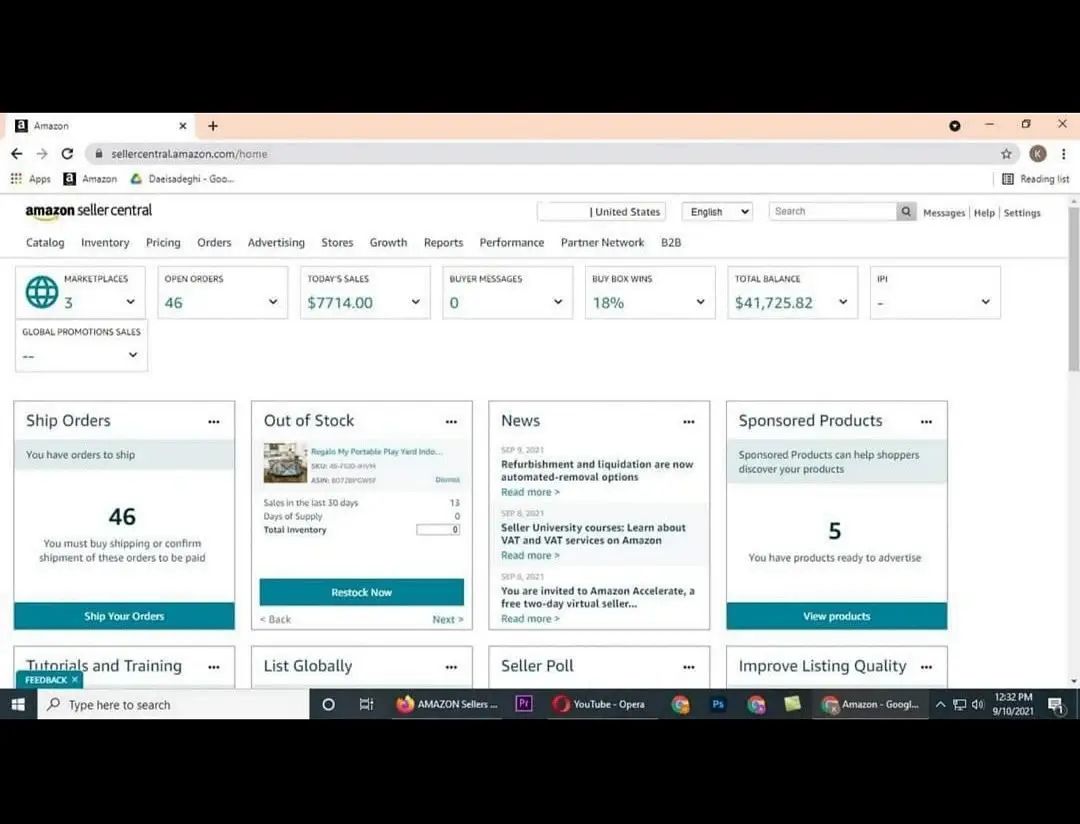Open the Partner Network menu
The width and height of the screenshot is (1080, 824).
[603, 243]
